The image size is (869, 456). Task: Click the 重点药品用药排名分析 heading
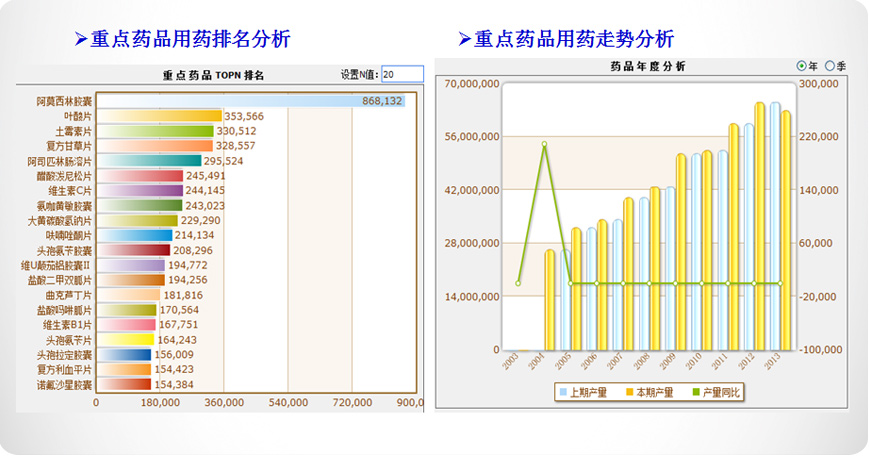click(x=190, y=40)
